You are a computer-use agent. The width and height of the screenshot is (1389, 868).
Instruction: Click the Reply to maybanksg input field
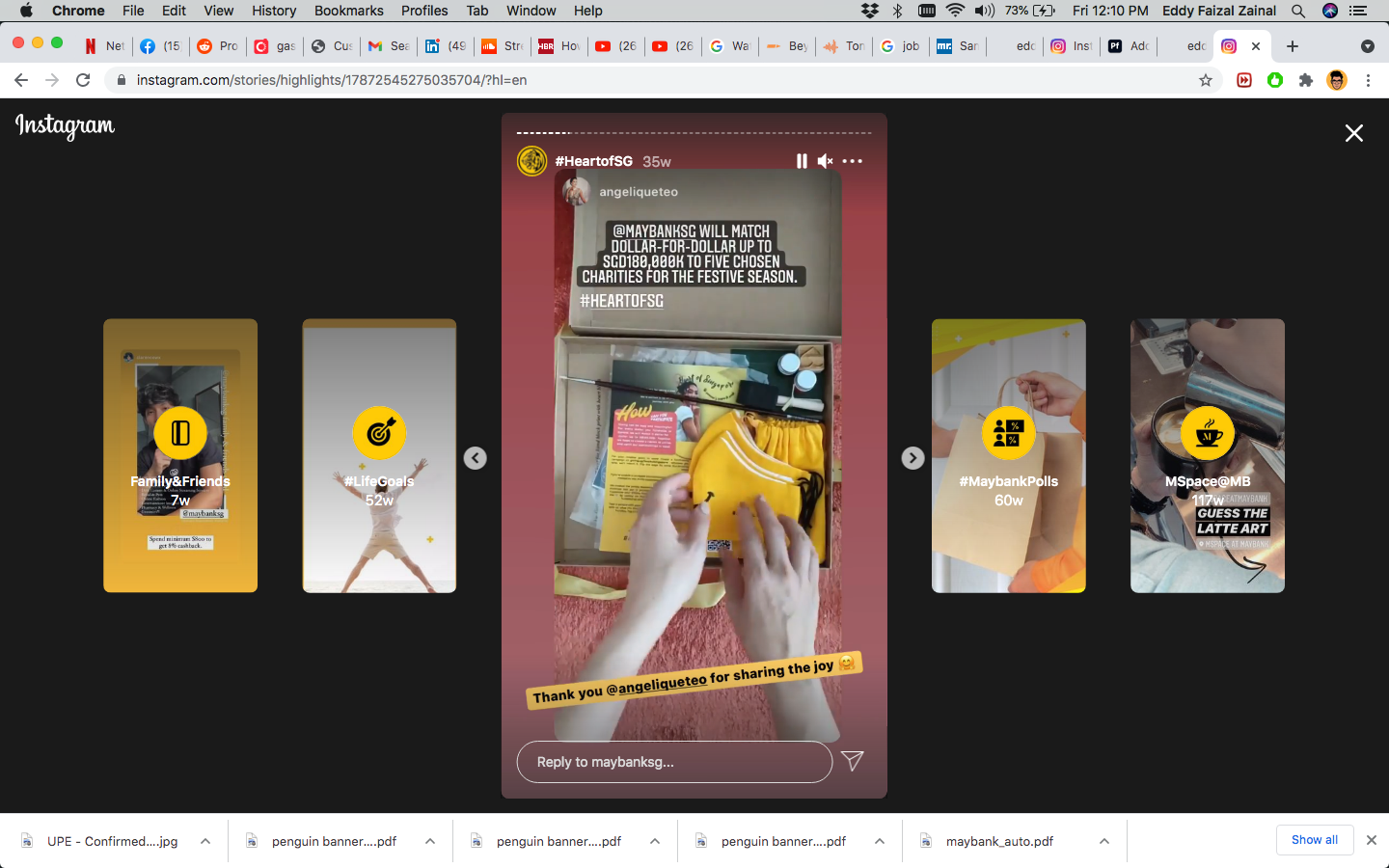tap(674, 762)
